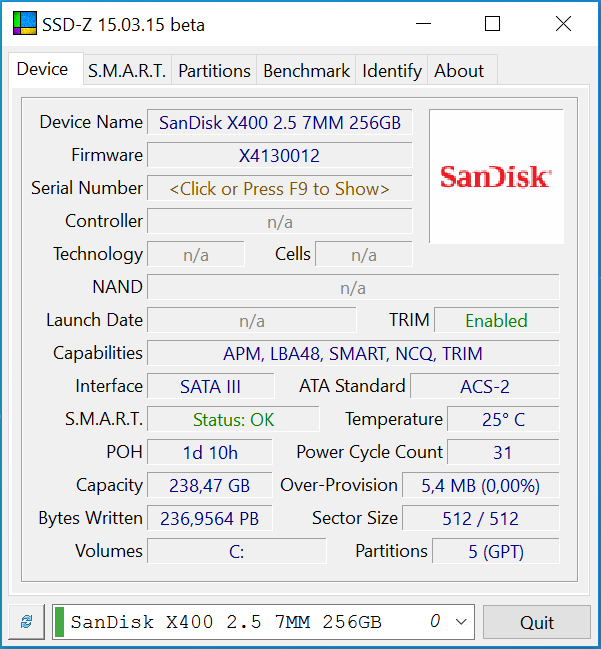Click the Power Cycle Count value 31
Screen dimensions: 601x649
pos(503,452)
